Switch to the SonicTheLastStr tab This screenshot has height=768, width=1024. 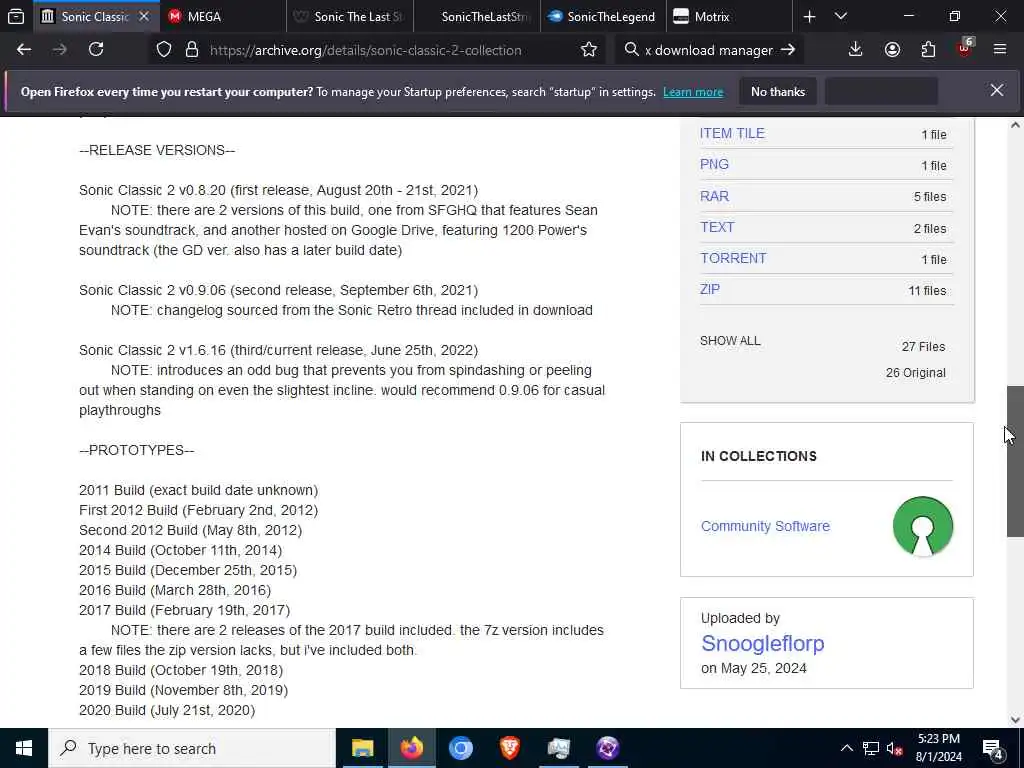[477, 17]
